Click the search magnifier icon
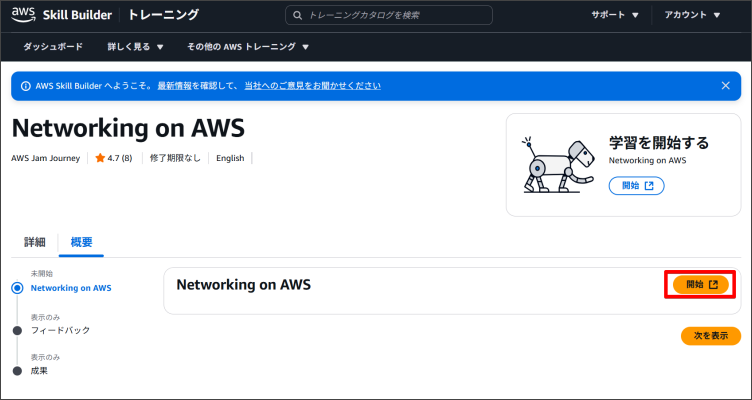 tap(296, 15)
